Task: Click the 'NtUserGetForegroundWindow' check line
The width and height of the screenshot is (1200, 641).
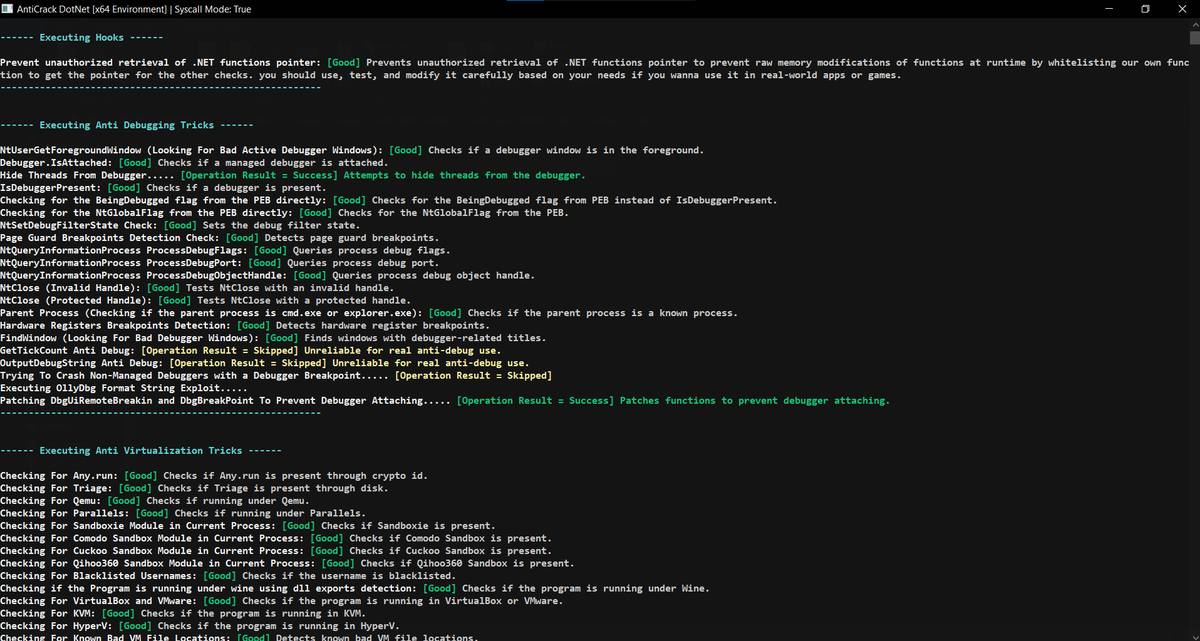Action: [352, 151]
